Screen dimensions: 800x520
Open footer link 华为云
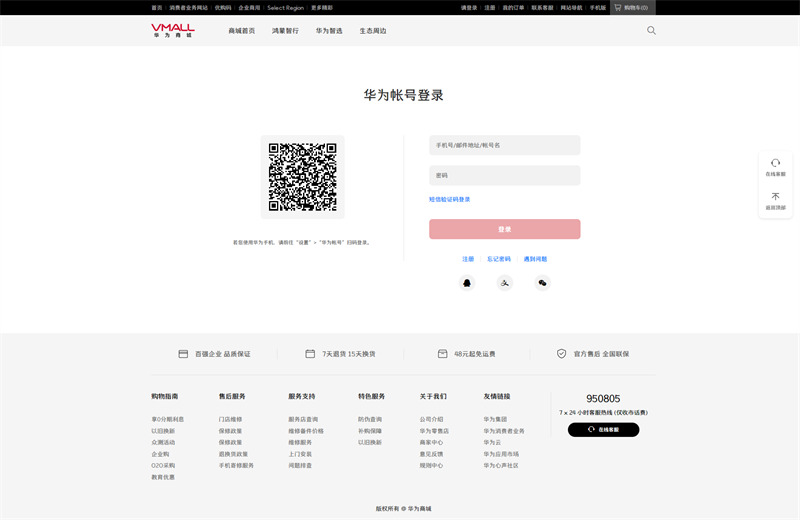(492, 442)
